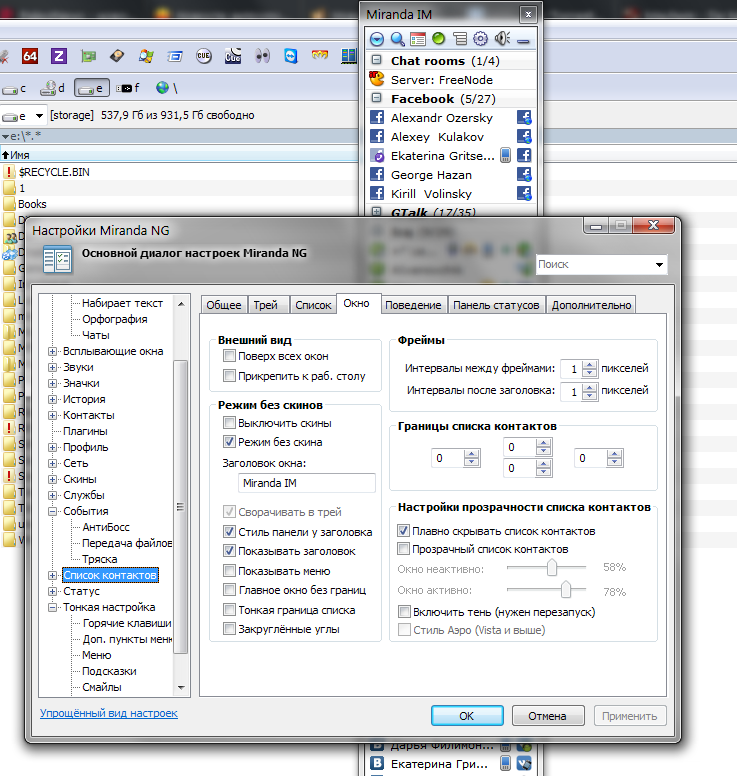Expand Список контактов tree node
This screenshot has width=737, height=776.
(x=52, y=576)
